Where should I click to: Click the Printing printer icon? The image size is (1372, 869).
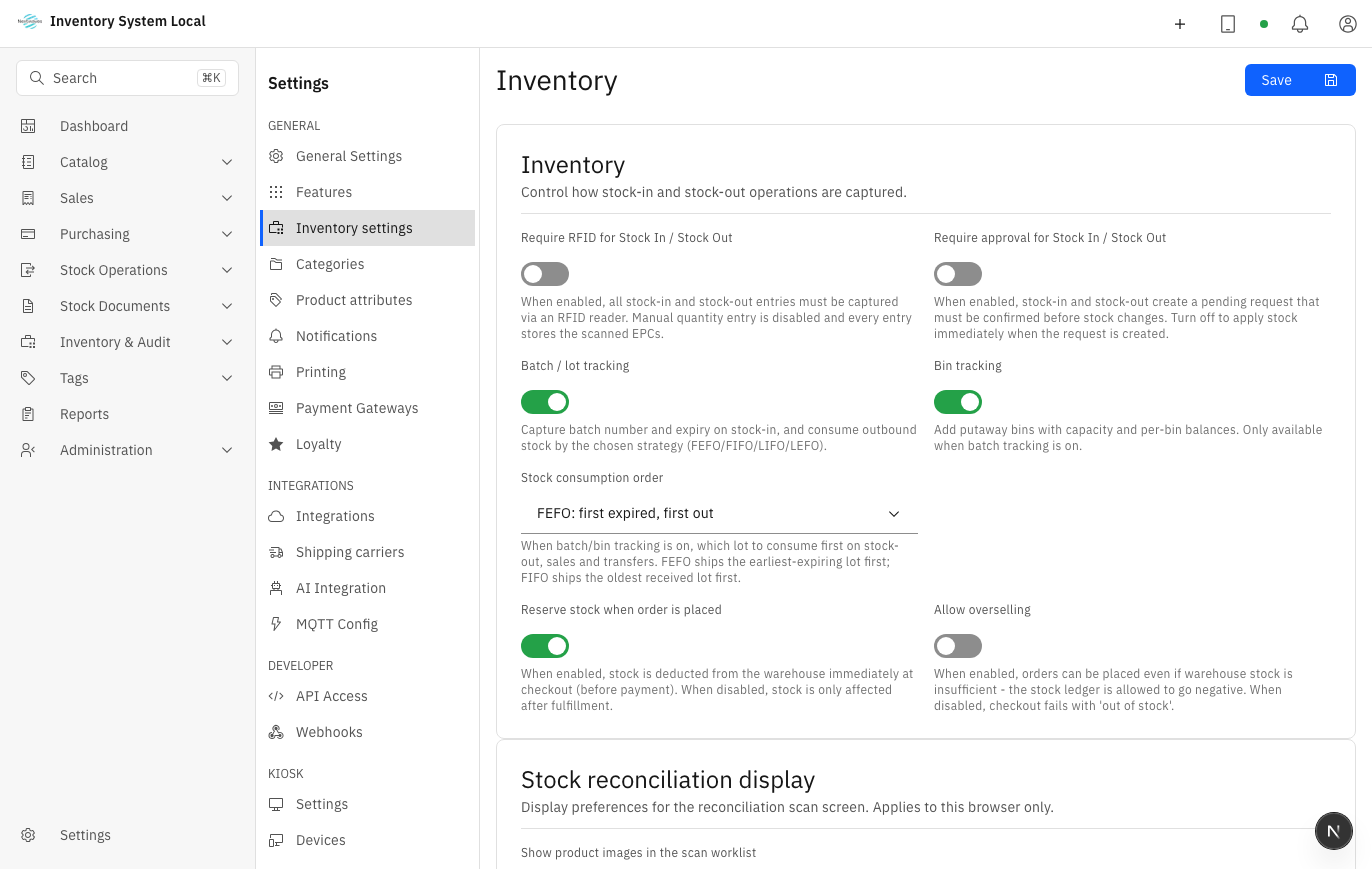[276, 372]
